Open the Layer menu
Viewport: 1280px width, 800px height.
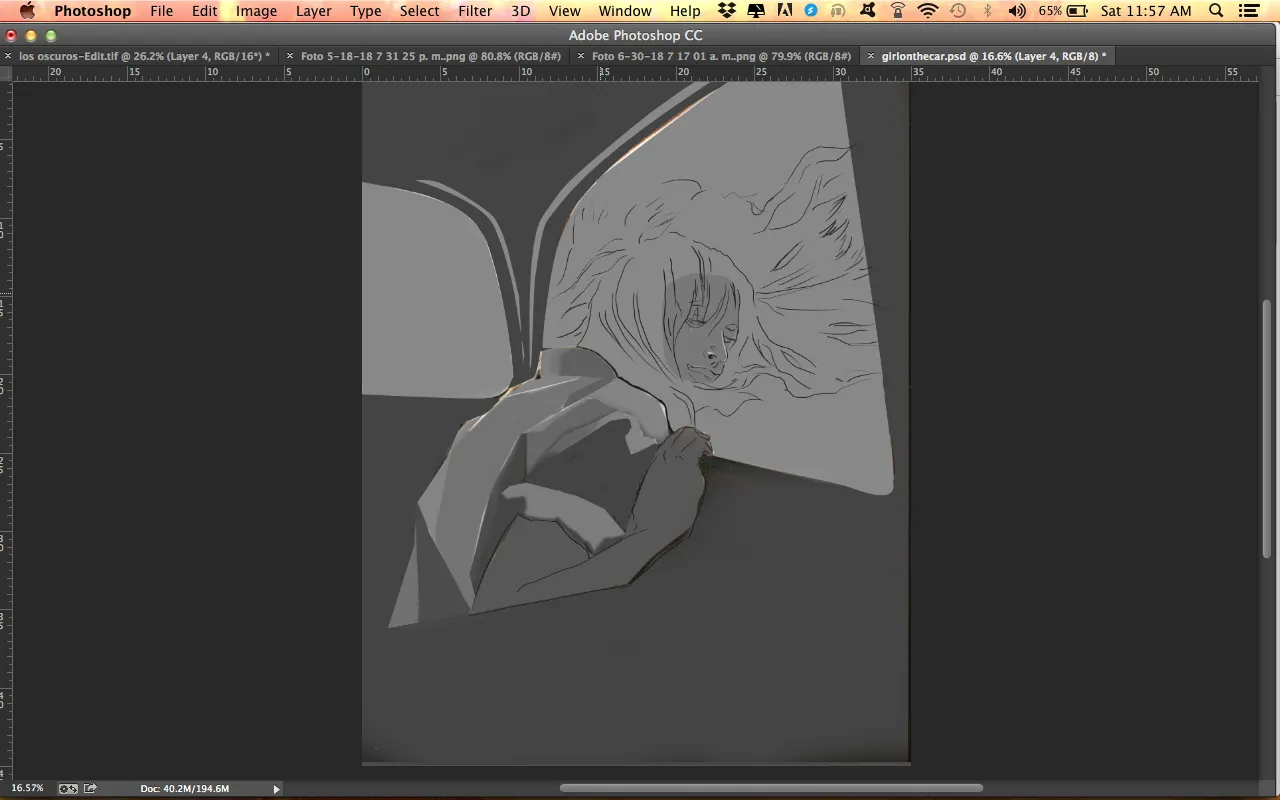pyautogui.click(x=313, y=11)
